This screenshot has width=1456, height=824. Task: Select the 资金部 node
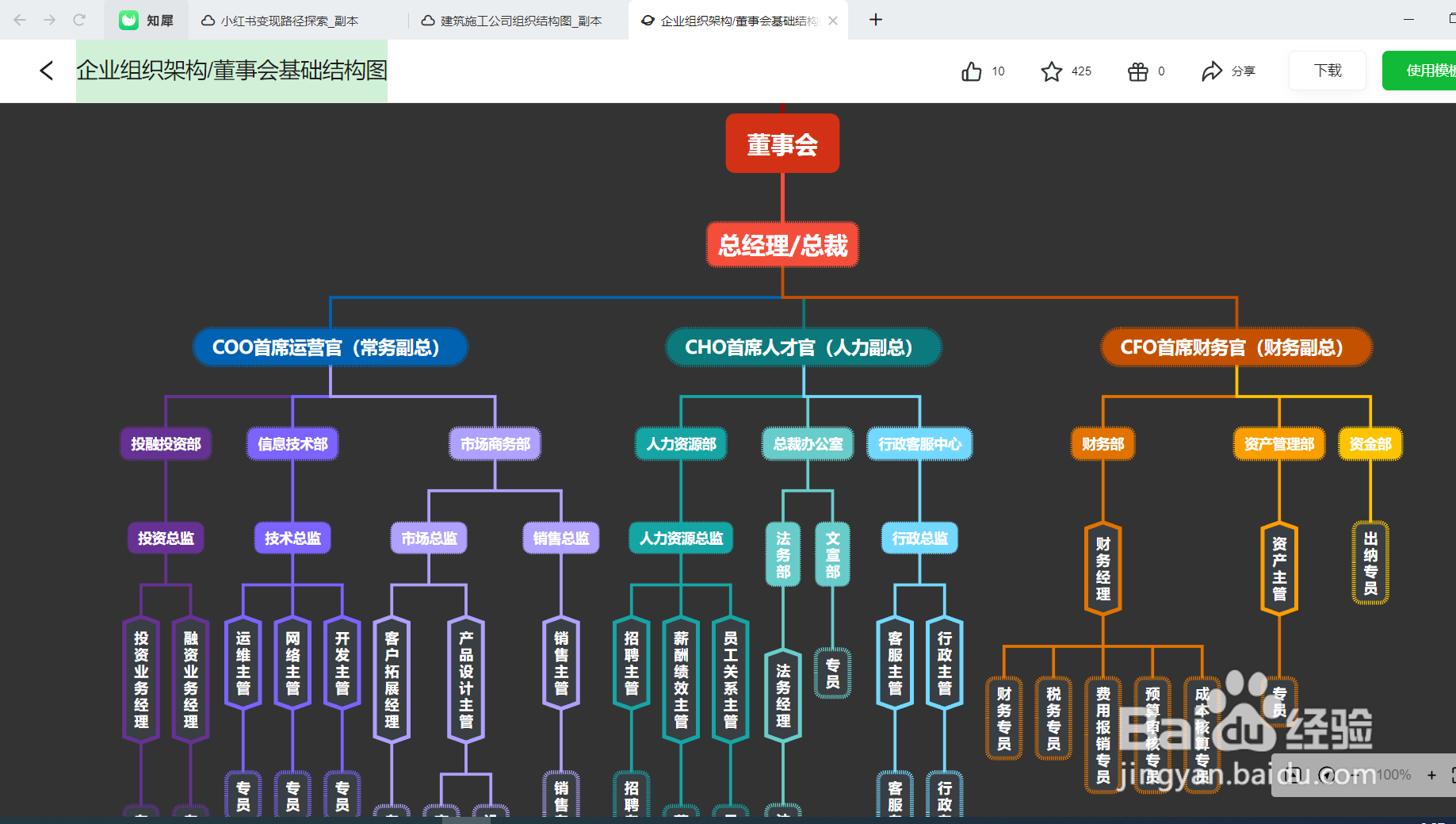tap(1370, 443)
